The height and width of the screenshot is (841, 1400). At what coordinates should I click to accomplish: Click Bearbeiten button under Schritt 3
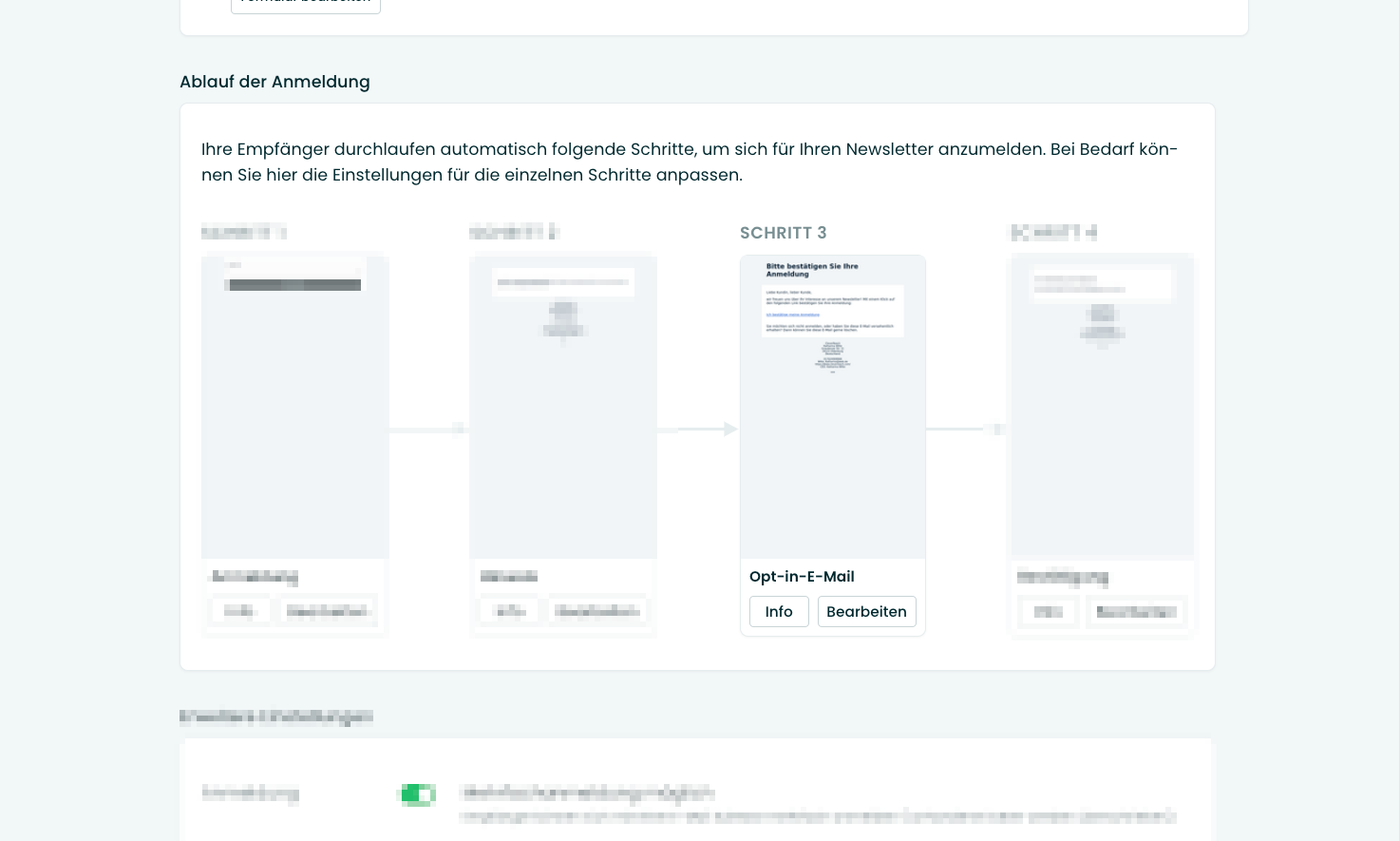866,612
